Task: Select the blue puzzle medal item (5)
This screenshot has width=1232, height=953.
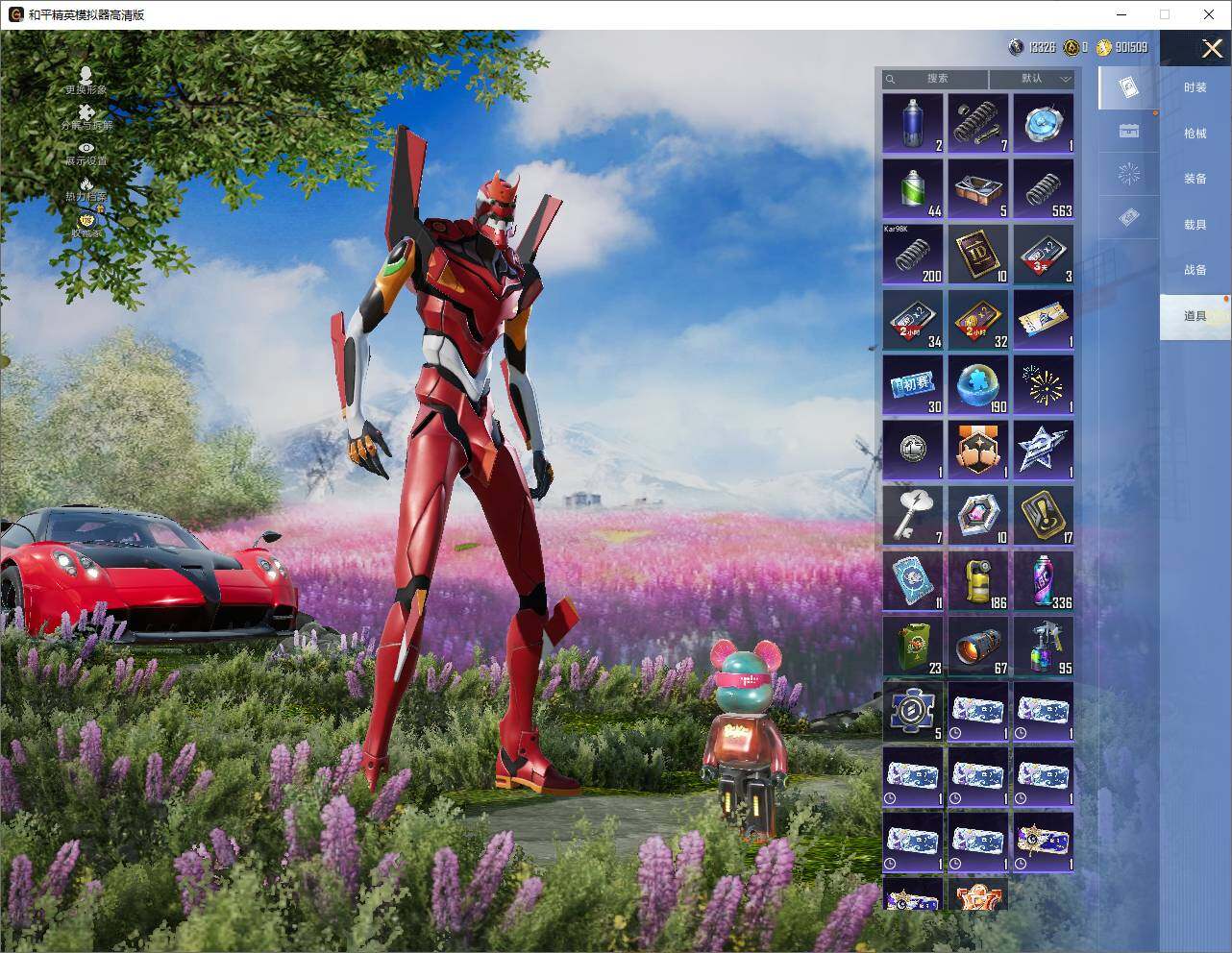Action: pos(913,711)
